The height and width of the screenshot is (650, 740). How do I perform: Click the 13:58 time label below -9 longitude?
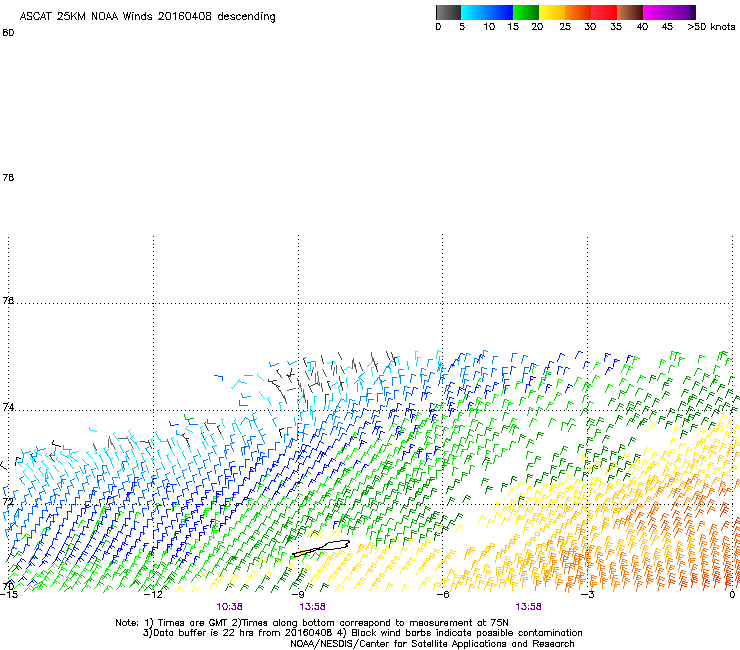click(312, 607)
